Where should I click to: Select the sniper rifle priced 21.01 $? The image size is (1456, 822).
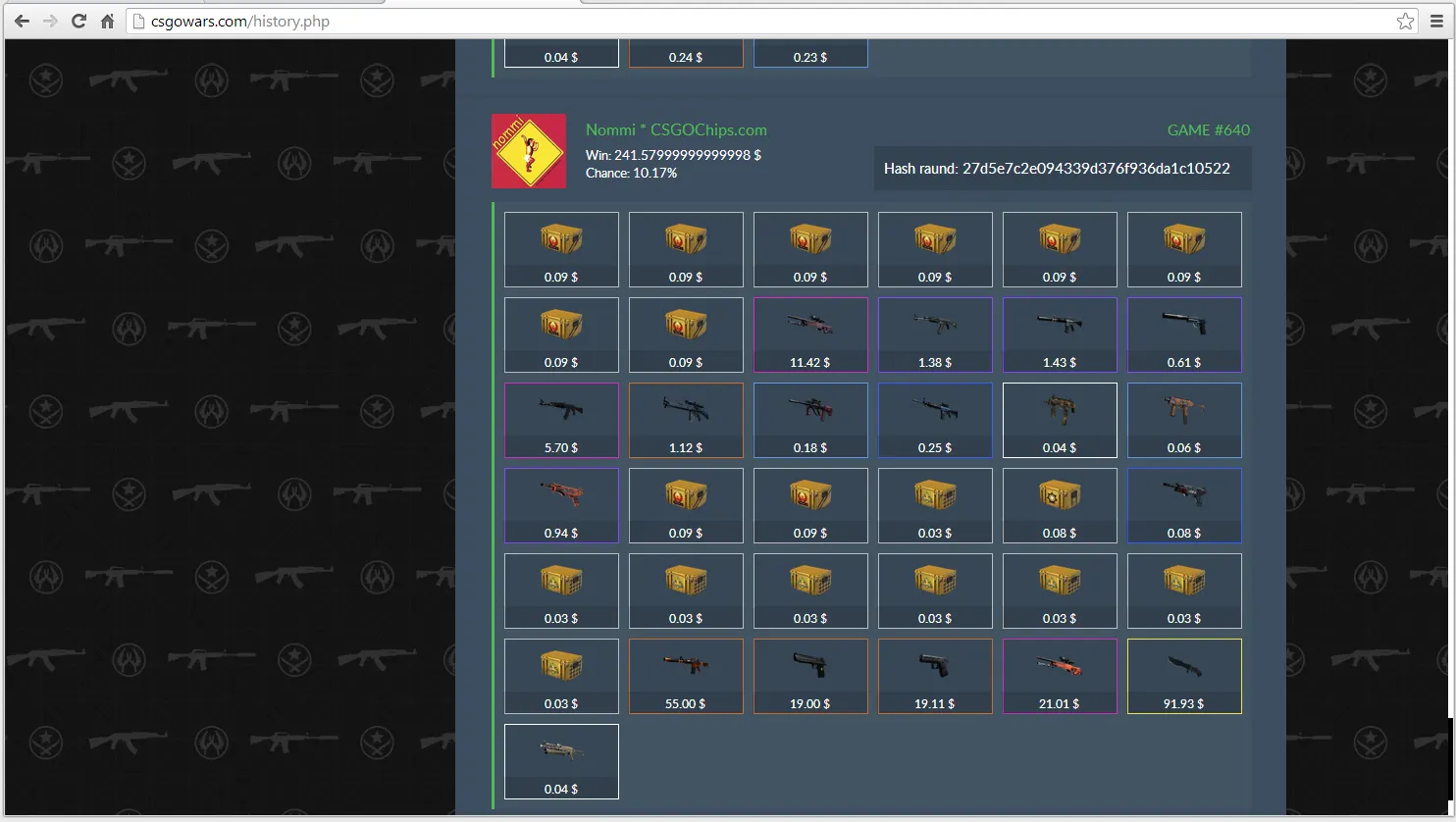pos(1060,676)
